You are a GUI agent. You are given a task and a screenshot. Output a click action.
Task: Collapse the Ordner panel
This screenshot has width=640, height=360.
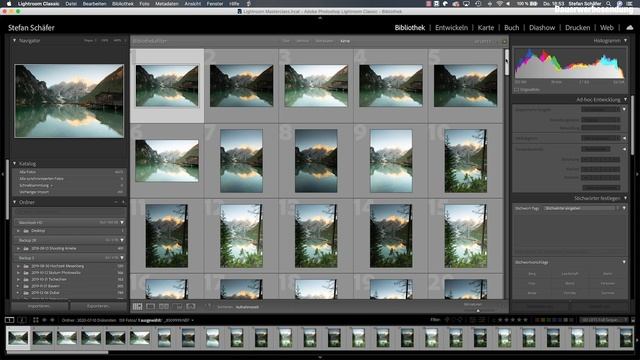click(x=14, y=202)
